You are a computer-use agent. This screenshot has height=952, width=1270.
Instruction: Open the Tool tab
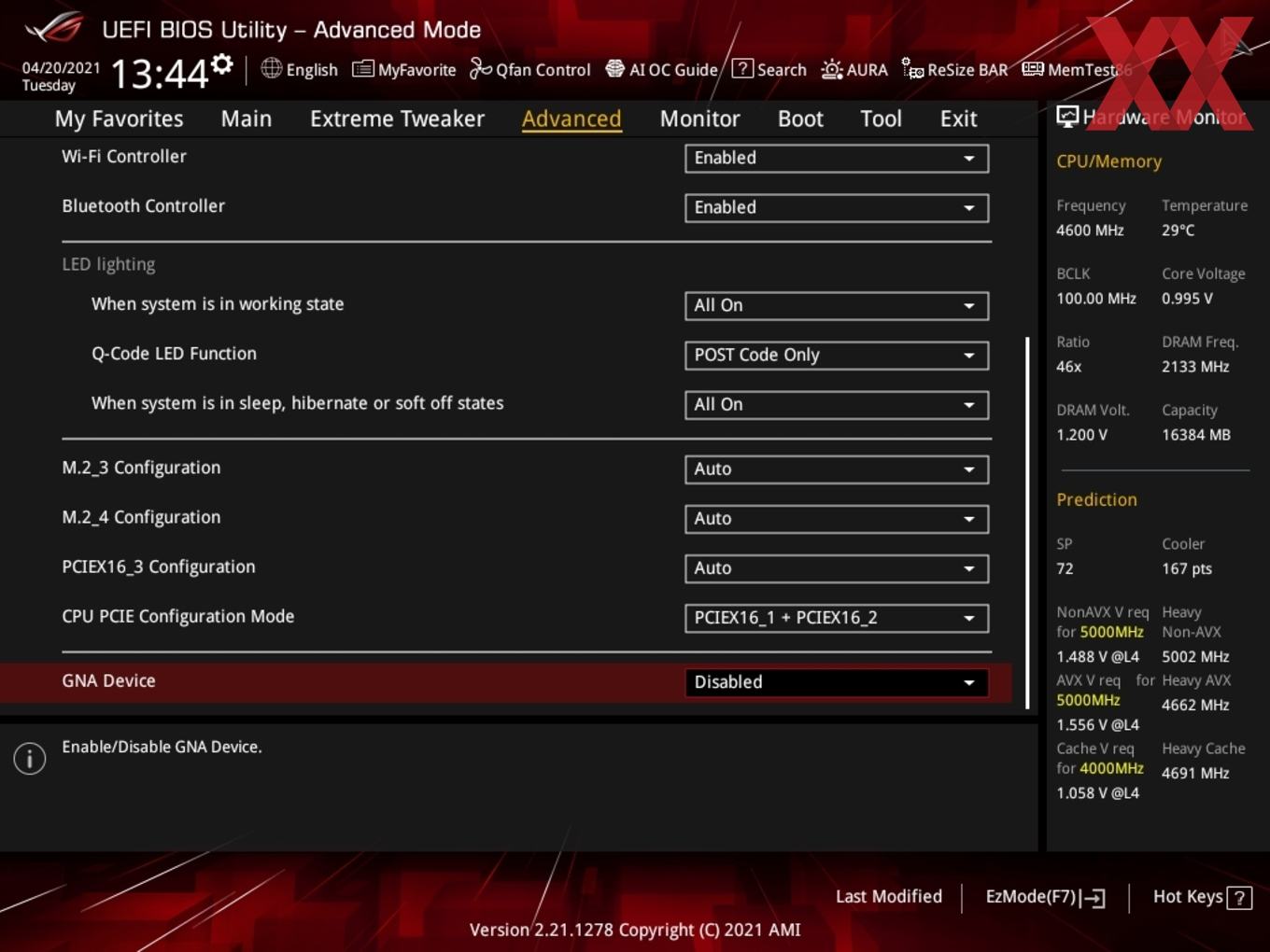(881, 119)
